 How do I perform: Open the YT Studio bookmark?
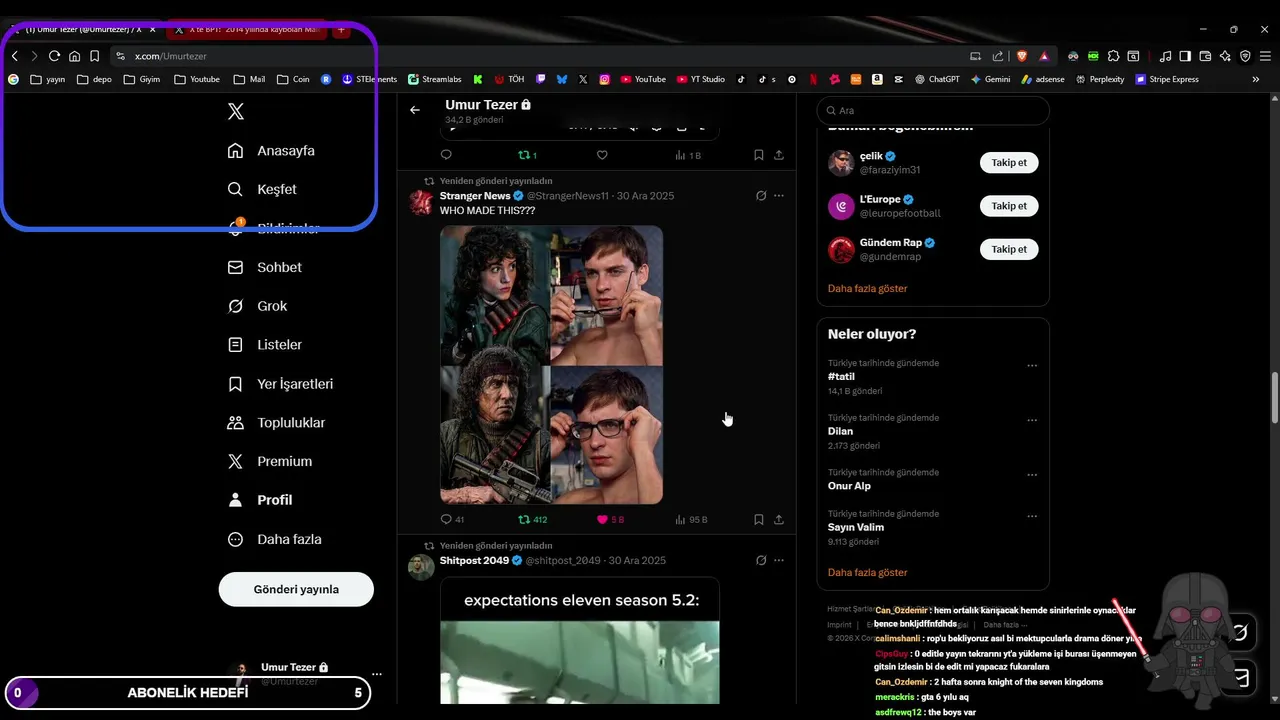click(700, 79)
